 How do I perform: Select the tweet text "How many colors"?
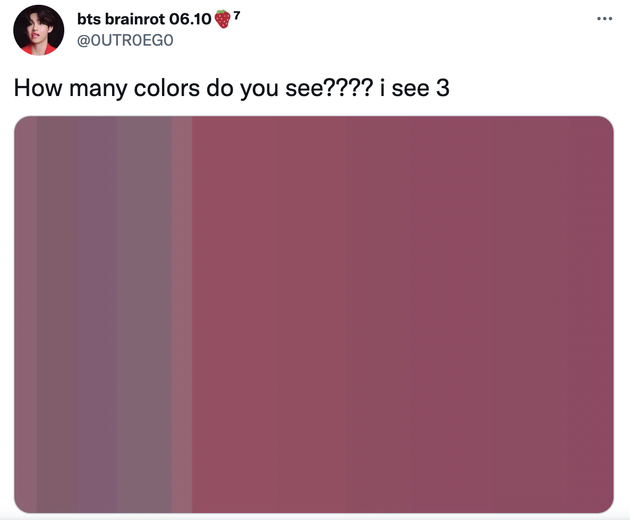[x=106, y=88]
